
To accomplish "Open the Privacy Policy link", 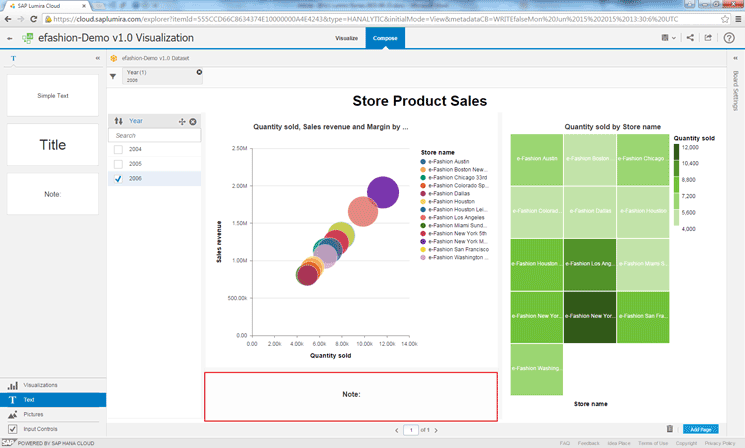I will point(720,443).
